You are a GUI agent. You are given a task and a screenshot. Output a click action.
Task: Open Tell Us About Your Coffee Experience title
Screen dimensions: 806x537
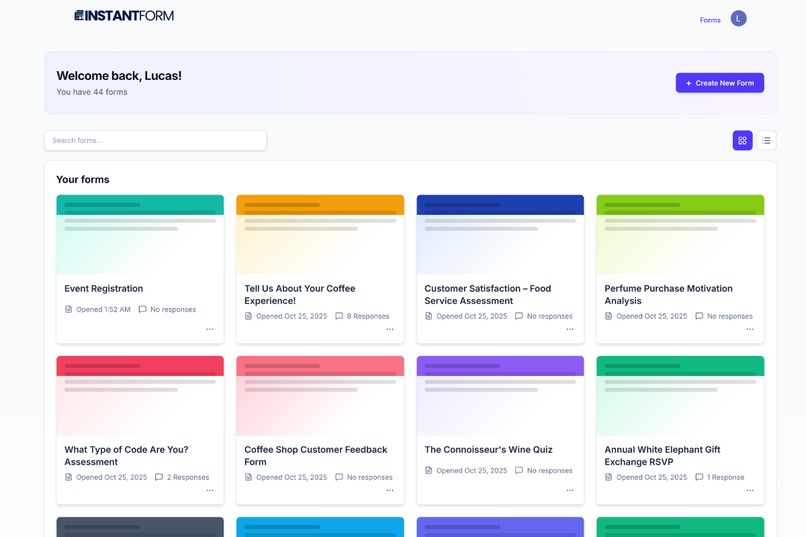click(x=300, y=294)
